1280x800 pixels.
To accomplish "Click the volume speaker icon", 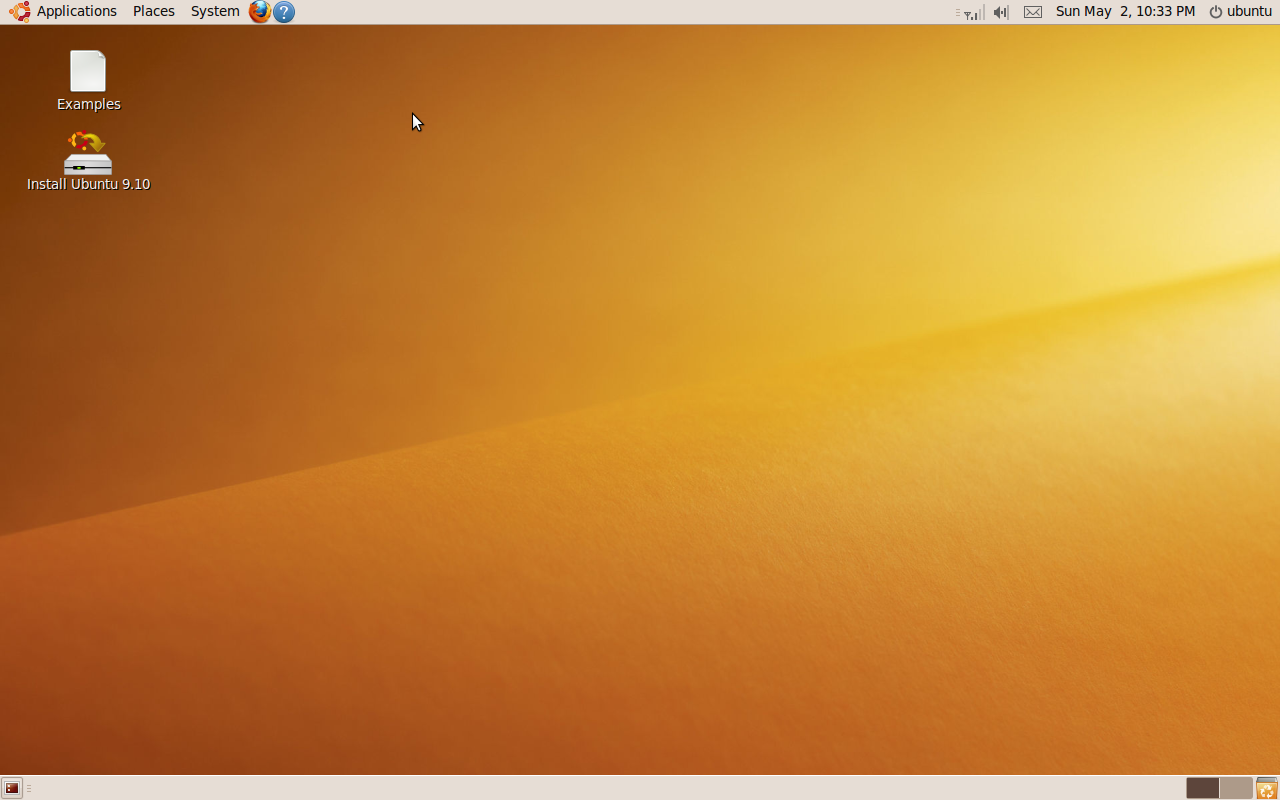I will pyautogui.click(x=1001, y=12).
